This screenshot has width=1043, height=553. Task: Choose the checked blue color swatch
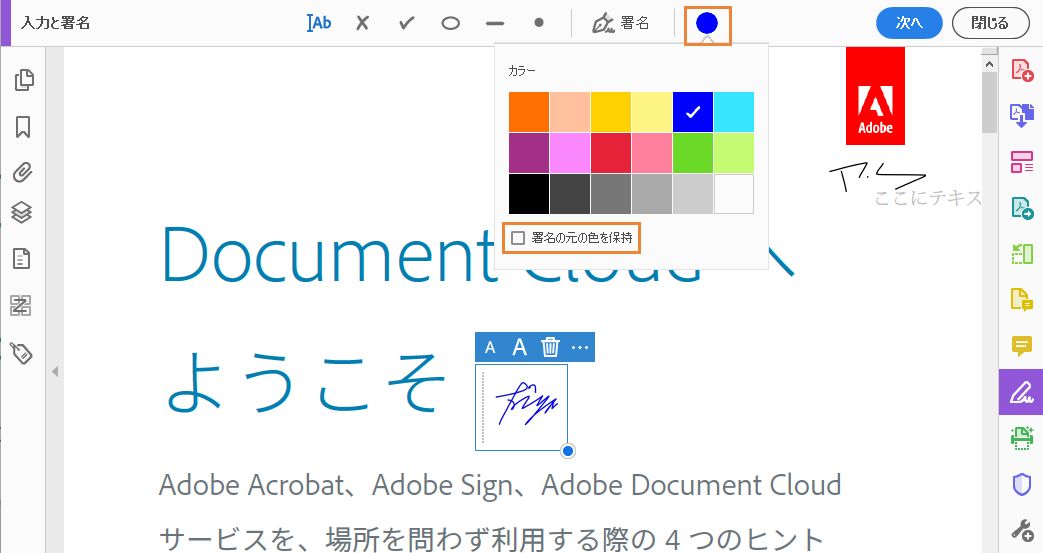[x=692, y=112]
